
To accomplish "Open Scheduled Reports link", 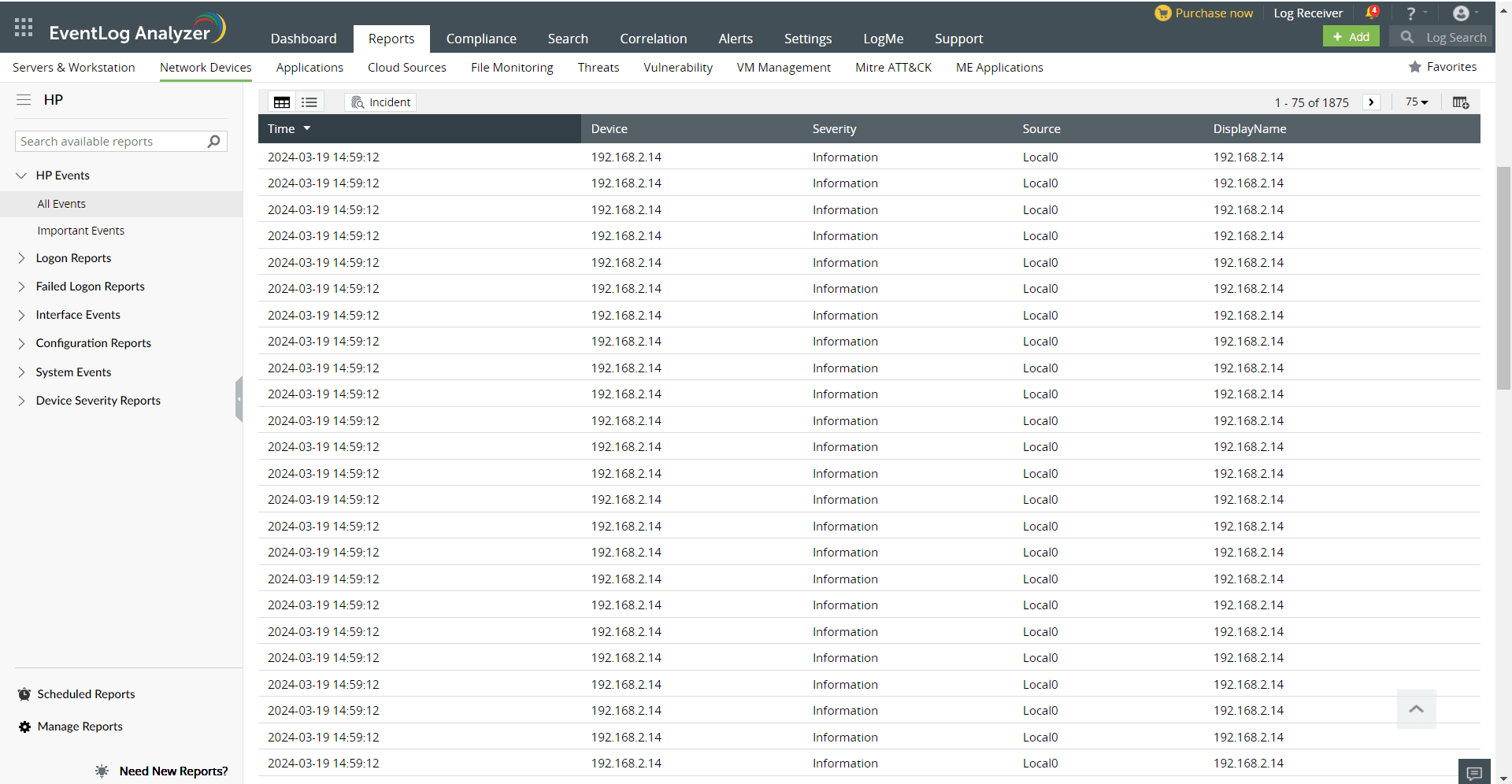I will tap(86, 694).
